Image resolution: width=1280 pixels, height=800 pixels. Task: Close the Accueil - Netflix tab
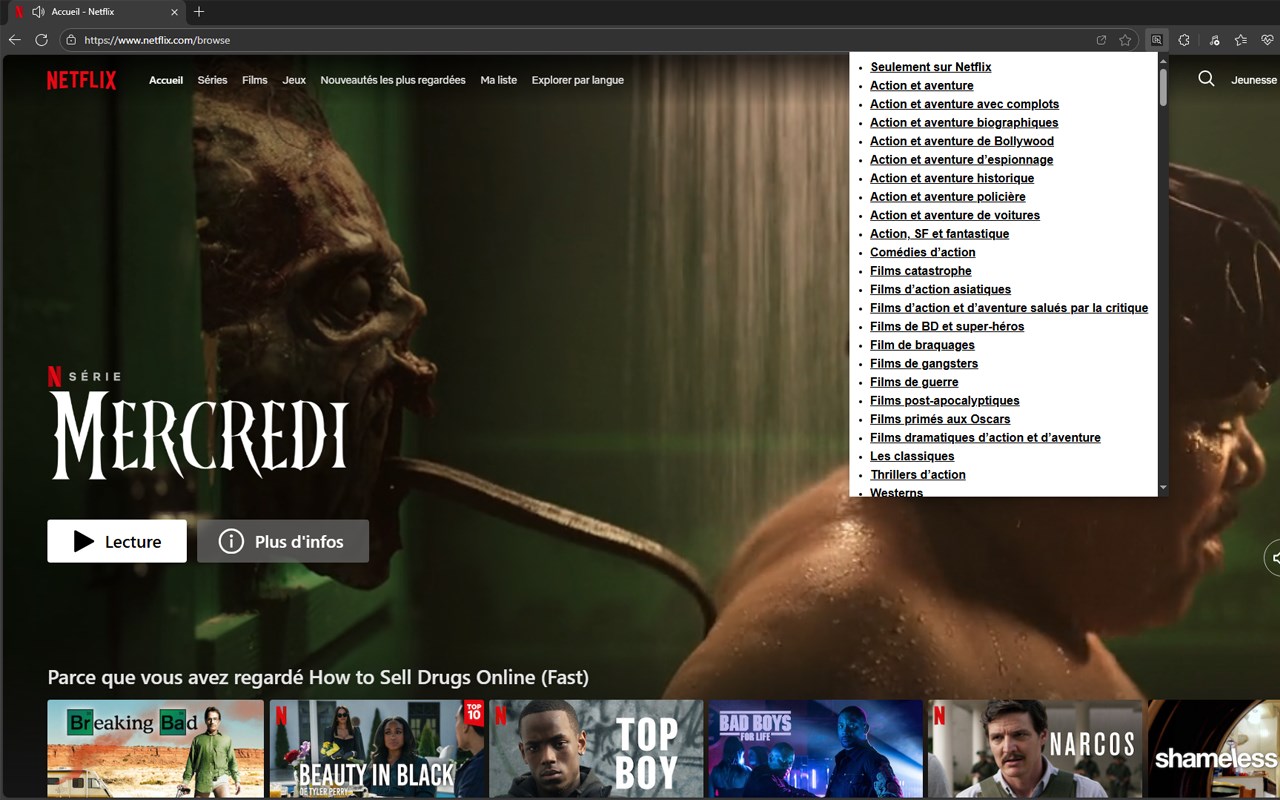[174, 12]
